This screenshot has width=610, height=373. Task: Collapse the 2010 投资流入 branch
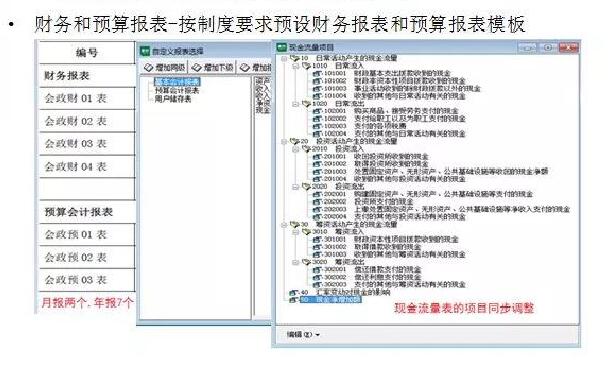coord(296,149)
